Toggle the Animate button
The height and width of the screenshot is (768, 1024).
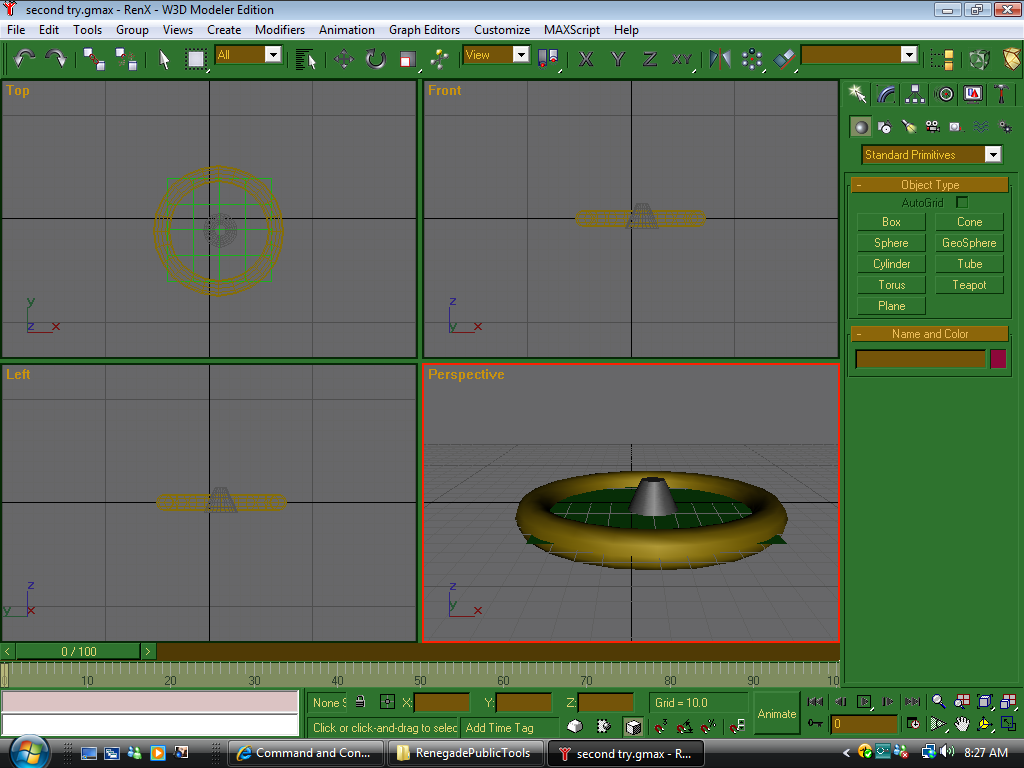pyautogui.click(x=777, y=713)
